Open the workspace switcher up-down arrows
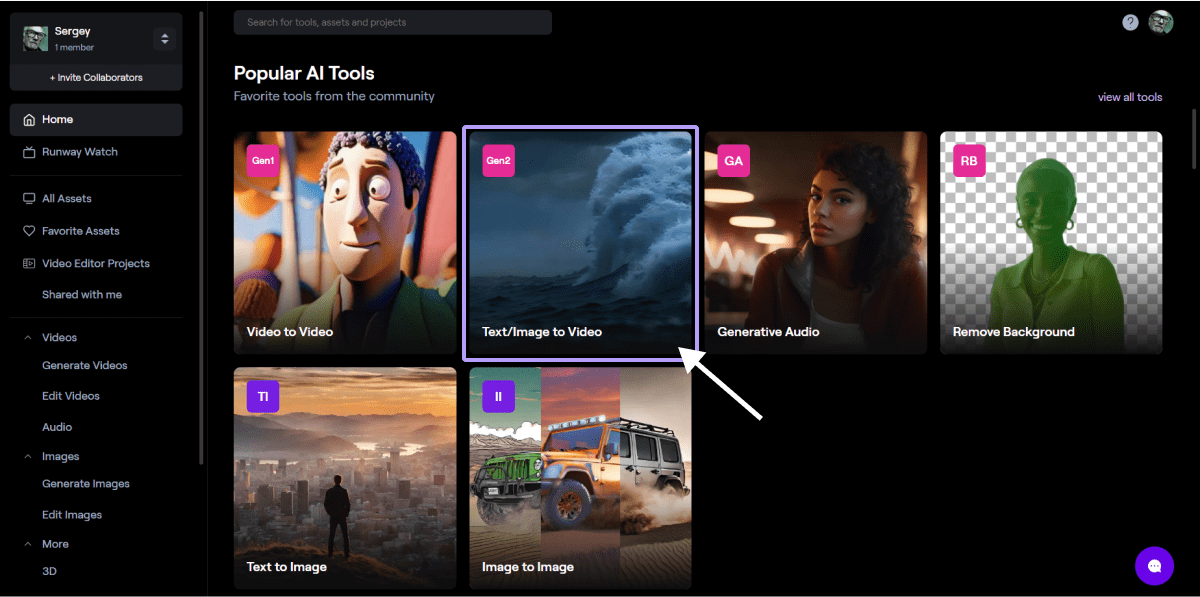This screenshot has height=597, width=1200. [165, 39]
